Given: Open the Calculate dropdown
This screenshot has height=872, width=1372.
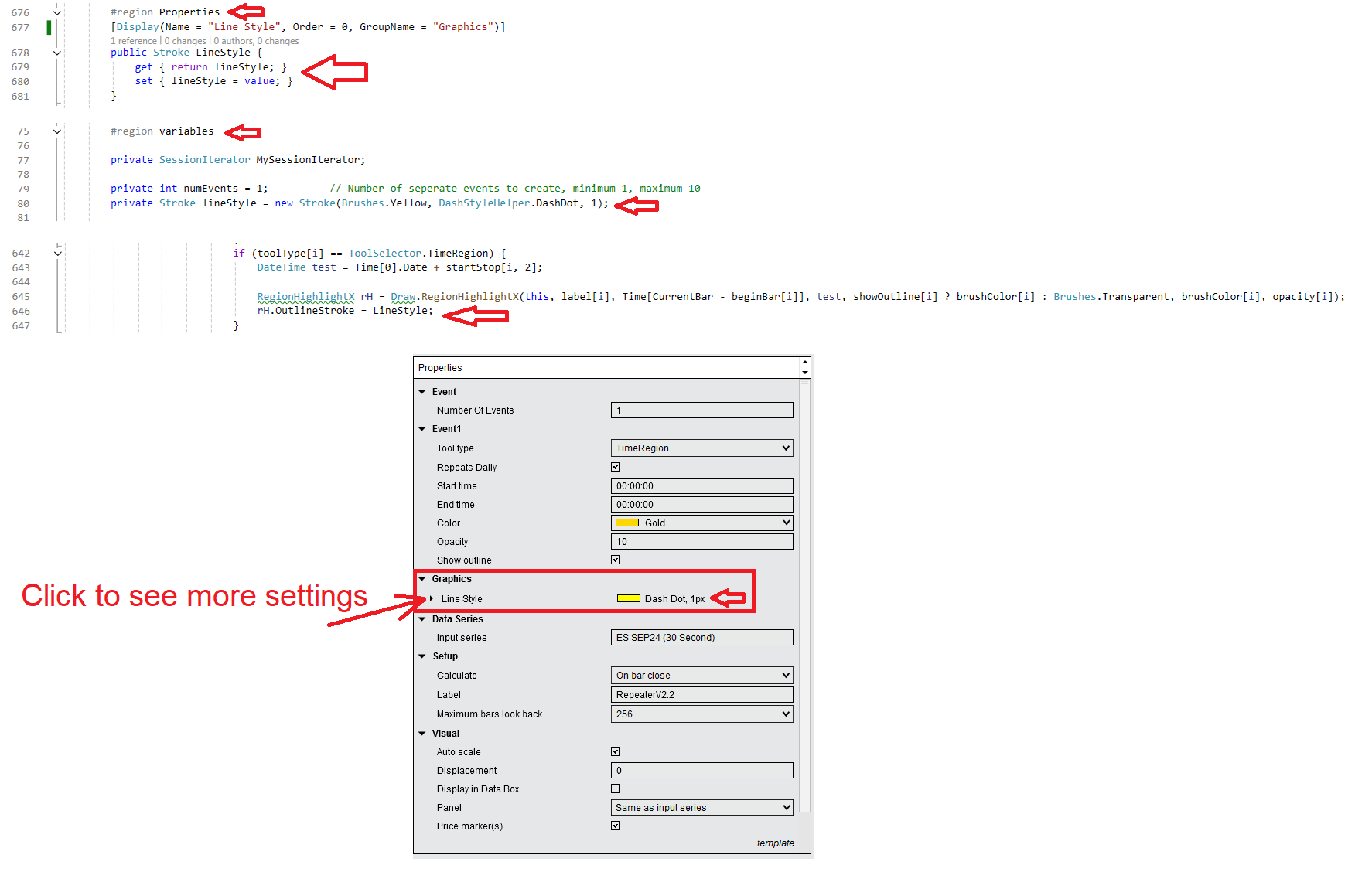Looking at the screenshot, I should click(x=701, y=676).
